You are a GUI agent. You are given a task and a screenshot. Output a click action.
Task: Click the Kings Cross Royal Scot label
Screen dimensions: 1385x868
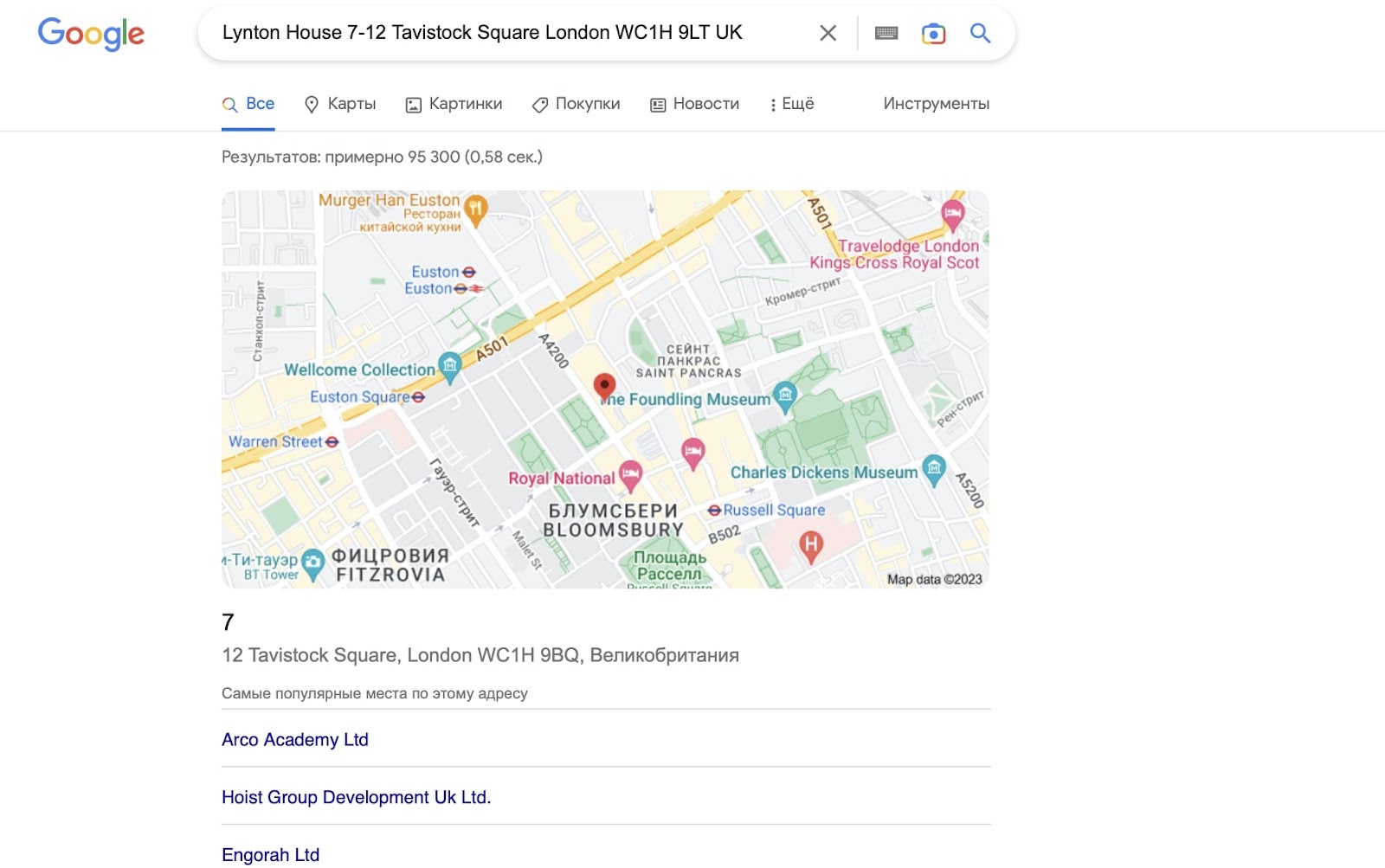(894, 263)
